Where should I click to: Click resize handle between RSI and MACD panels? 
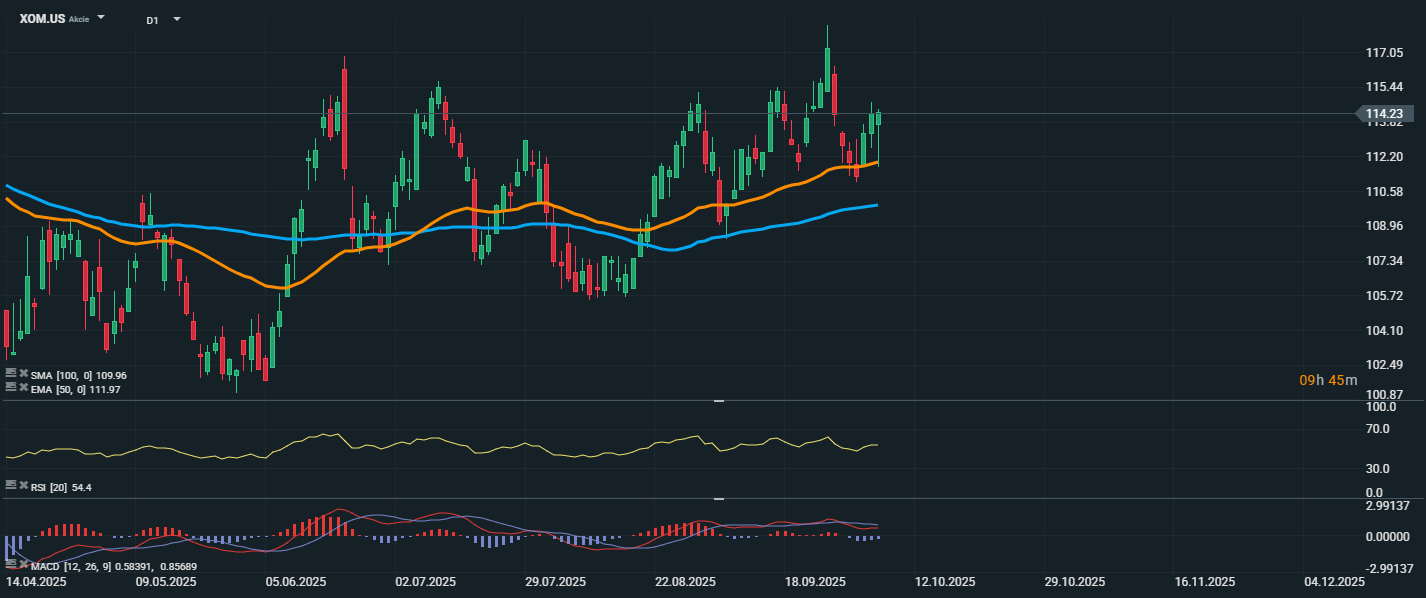718,498
